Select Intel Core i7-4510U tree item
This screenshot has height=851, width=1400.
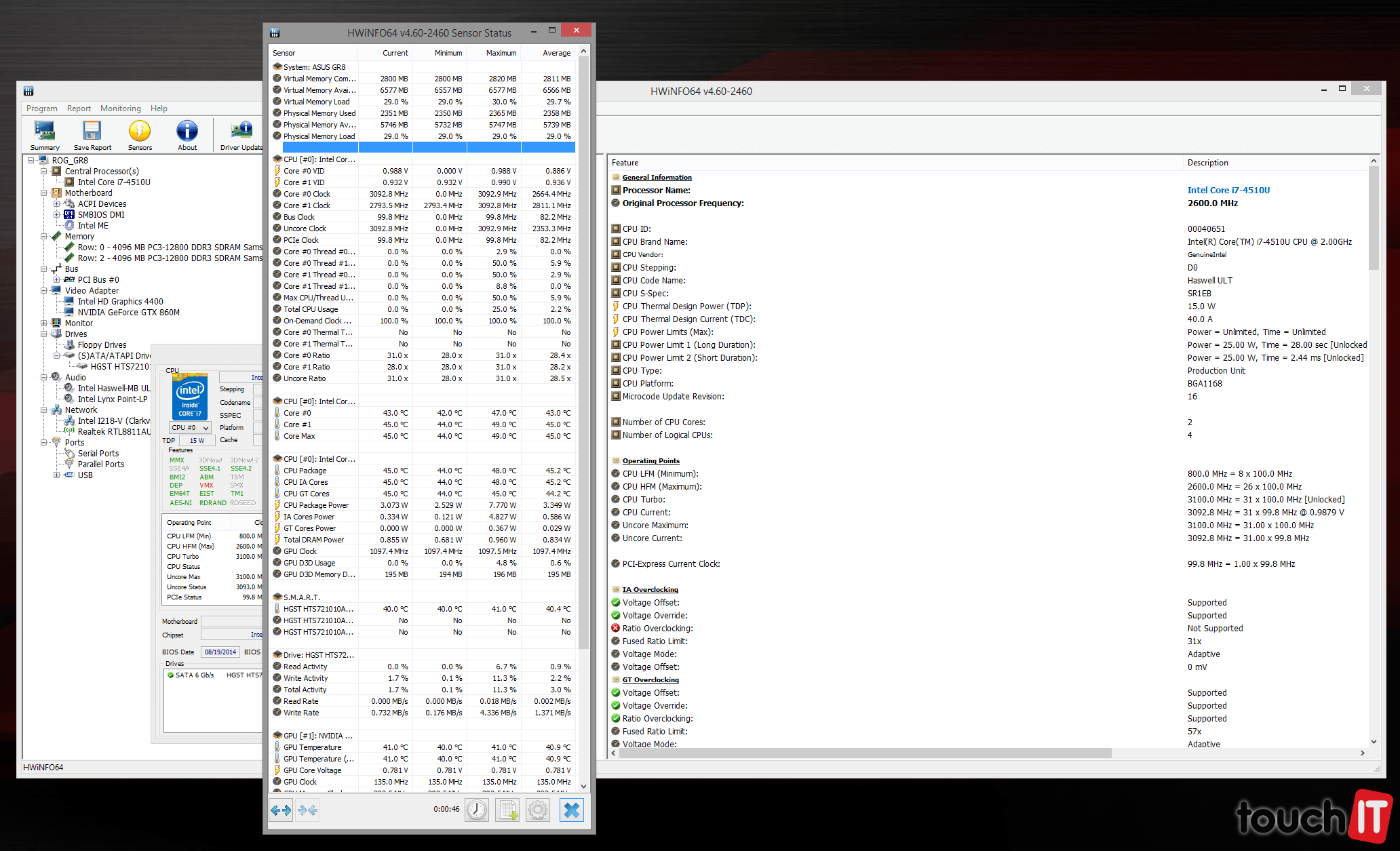pyautogui.click(x=114, y=182)
